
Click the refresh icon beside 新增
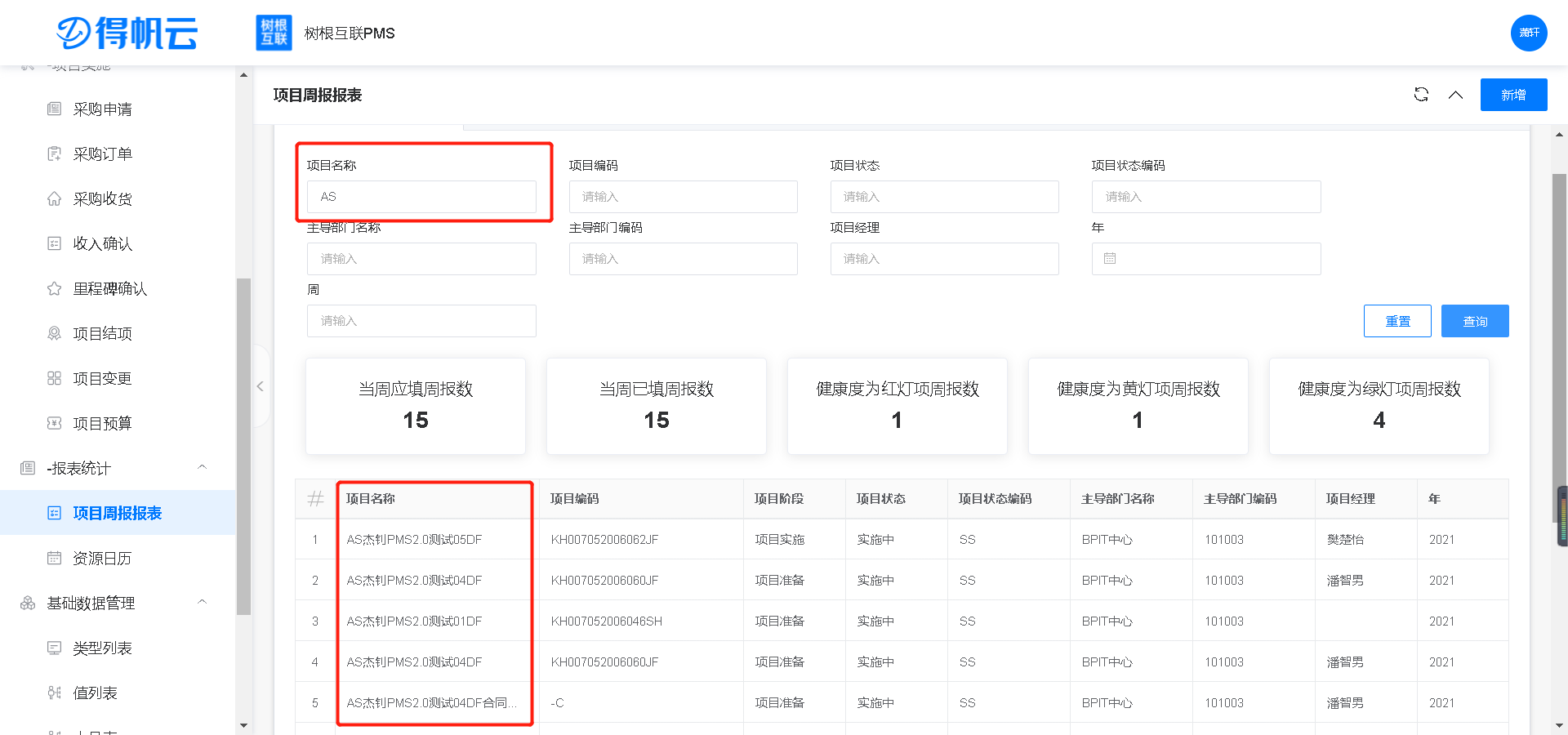pos(1421,95)
